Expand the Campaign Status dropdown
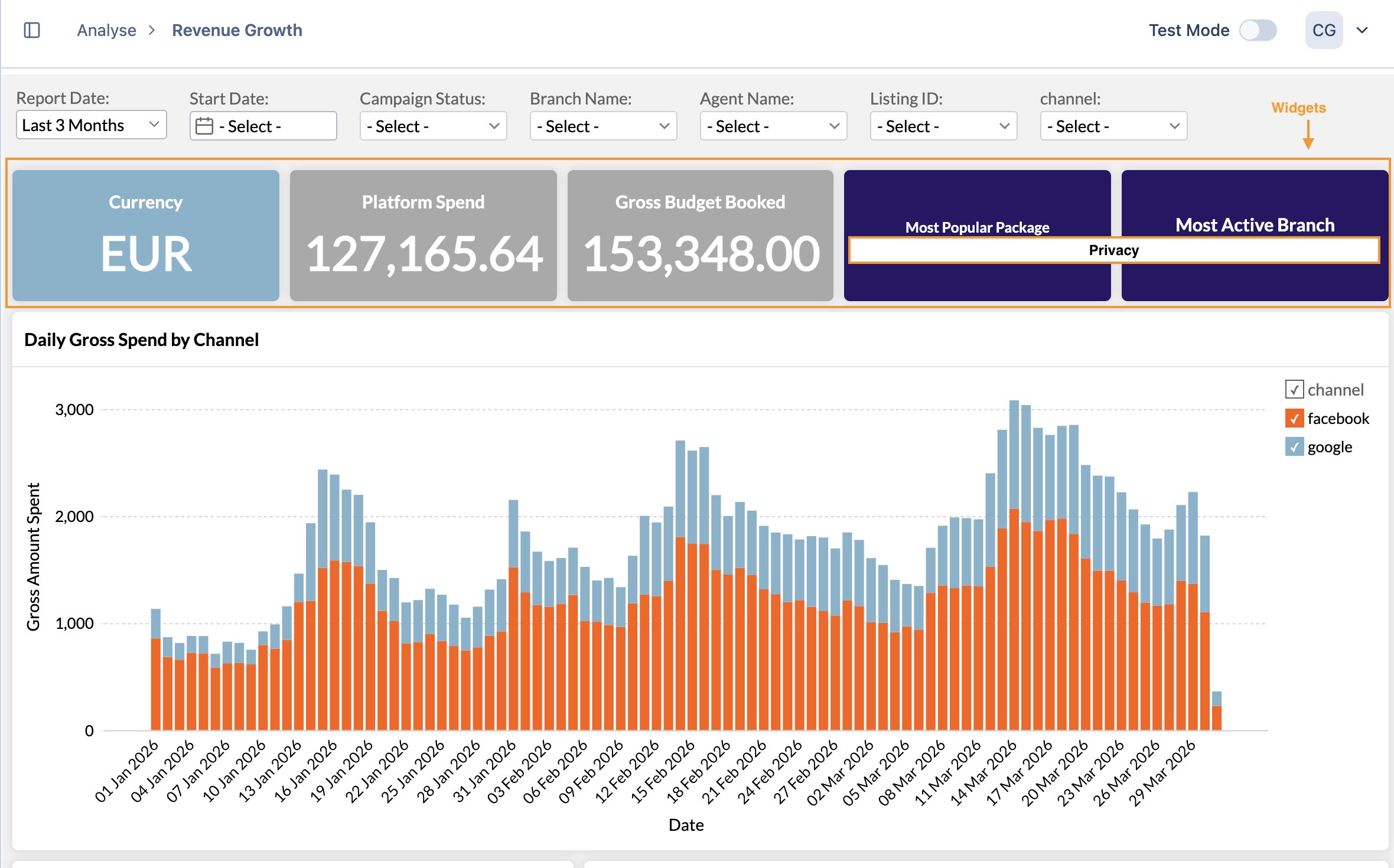This screenshot has height=868, width=1394. click(433, 126)
